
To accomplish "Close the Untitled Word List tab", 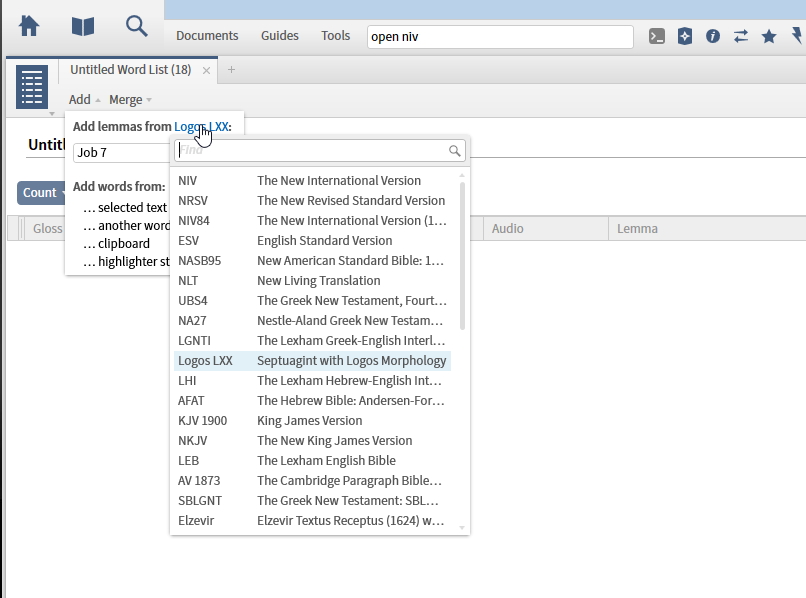I will (206, 70).
